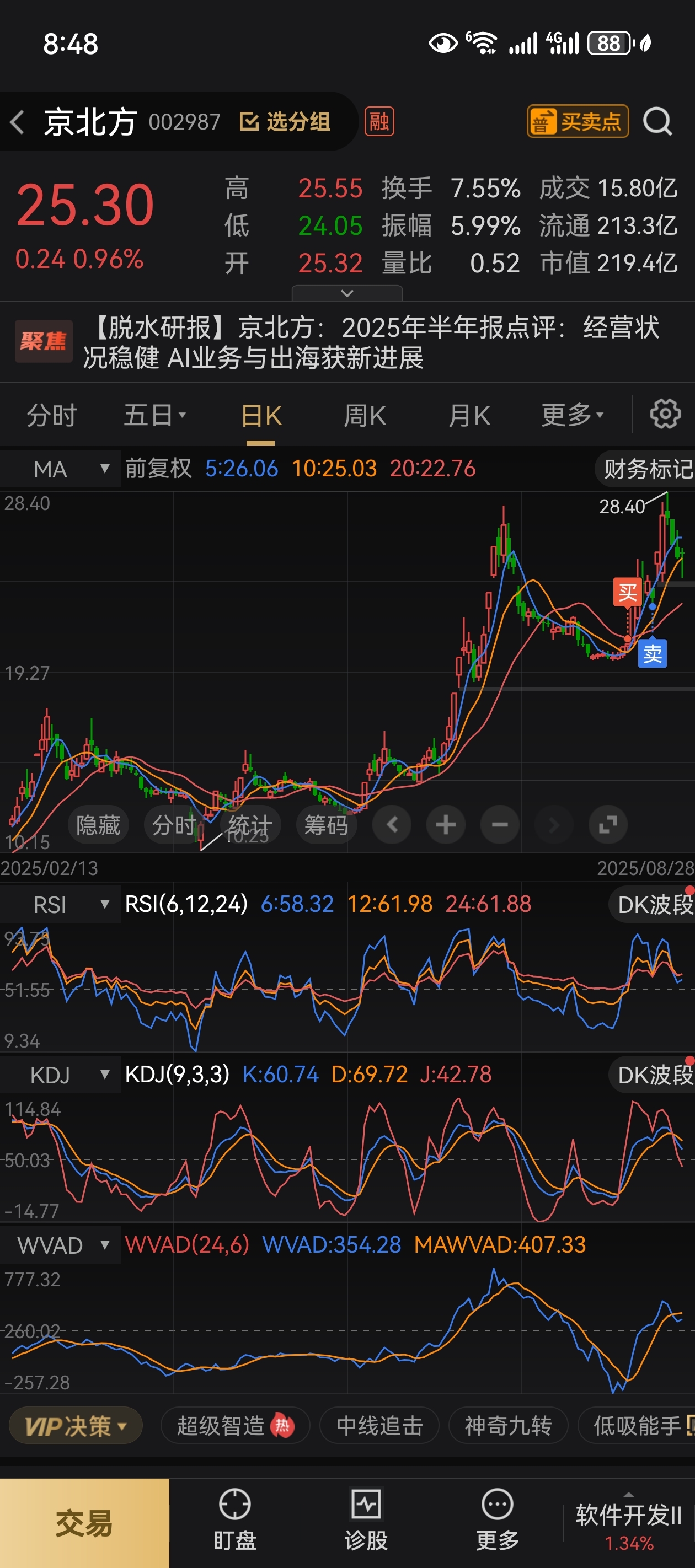This screenshot has width=695, height=1568.
Task: Move chart right with arrow button
Action: point(554,825)
